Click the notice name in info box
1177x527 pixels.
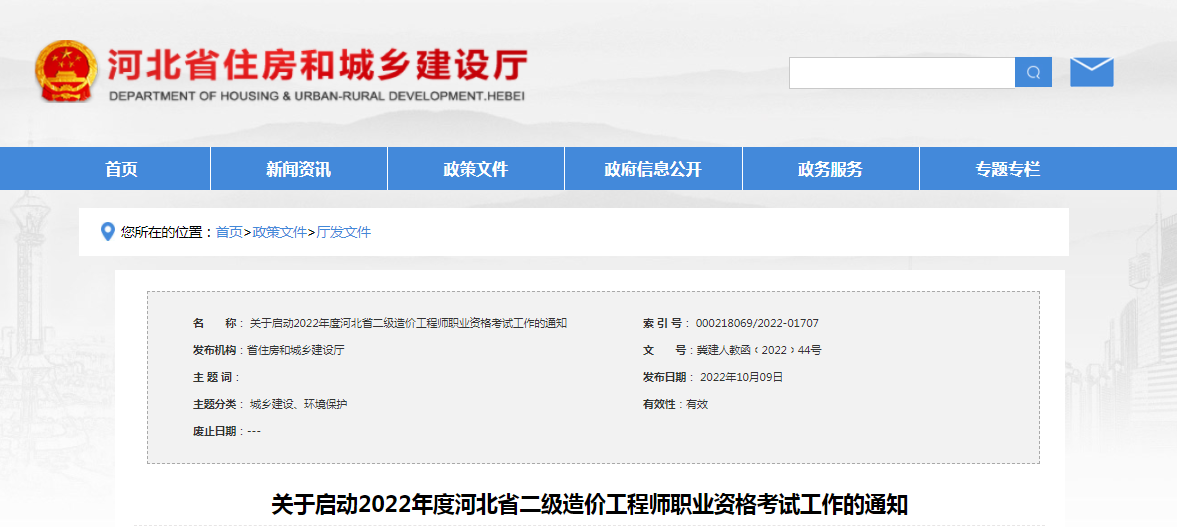pos(408,324)
